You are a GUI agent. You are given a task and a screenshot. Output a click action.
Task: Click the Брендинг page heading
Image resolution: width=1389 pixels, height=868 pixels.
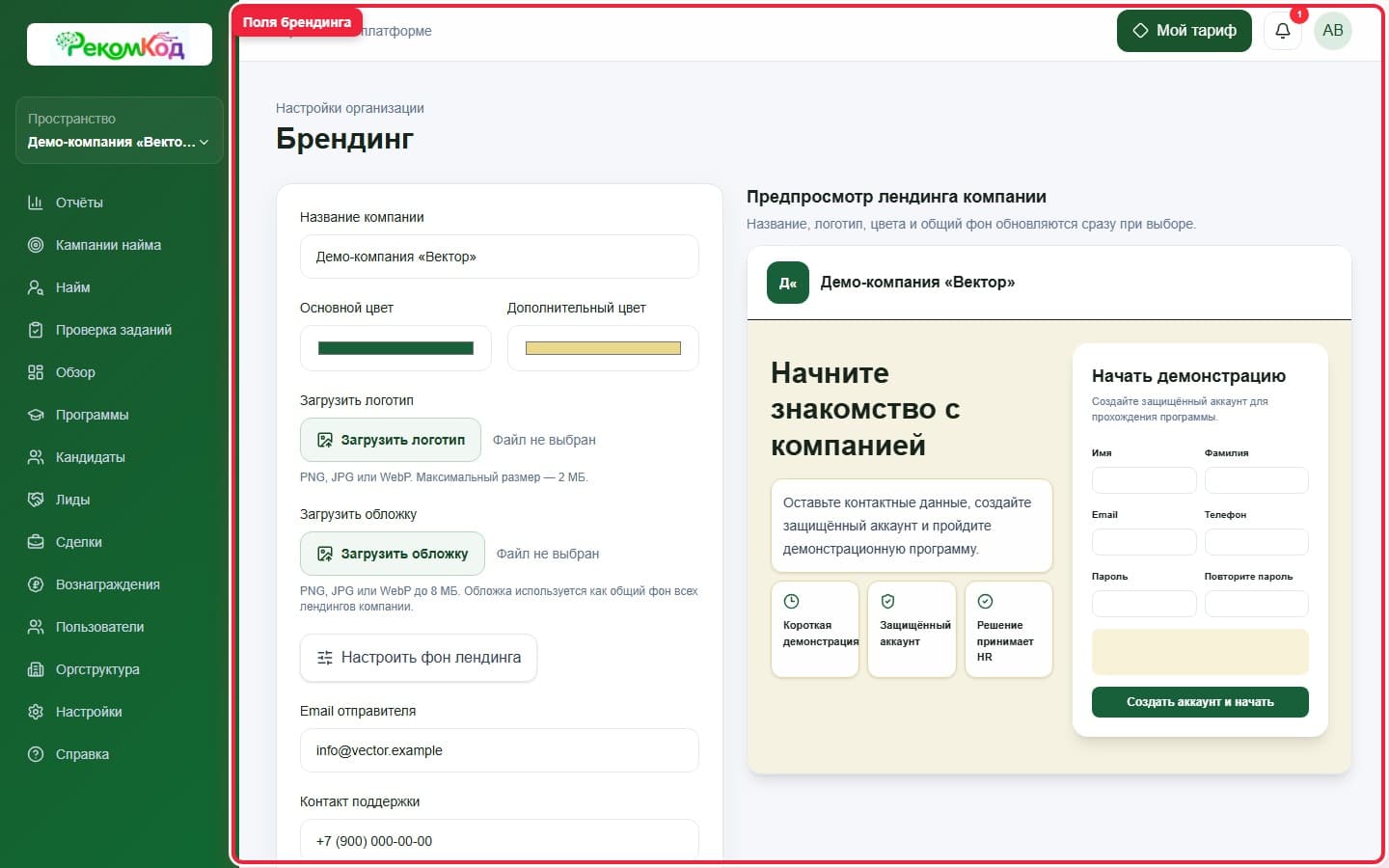coord(344,139)
